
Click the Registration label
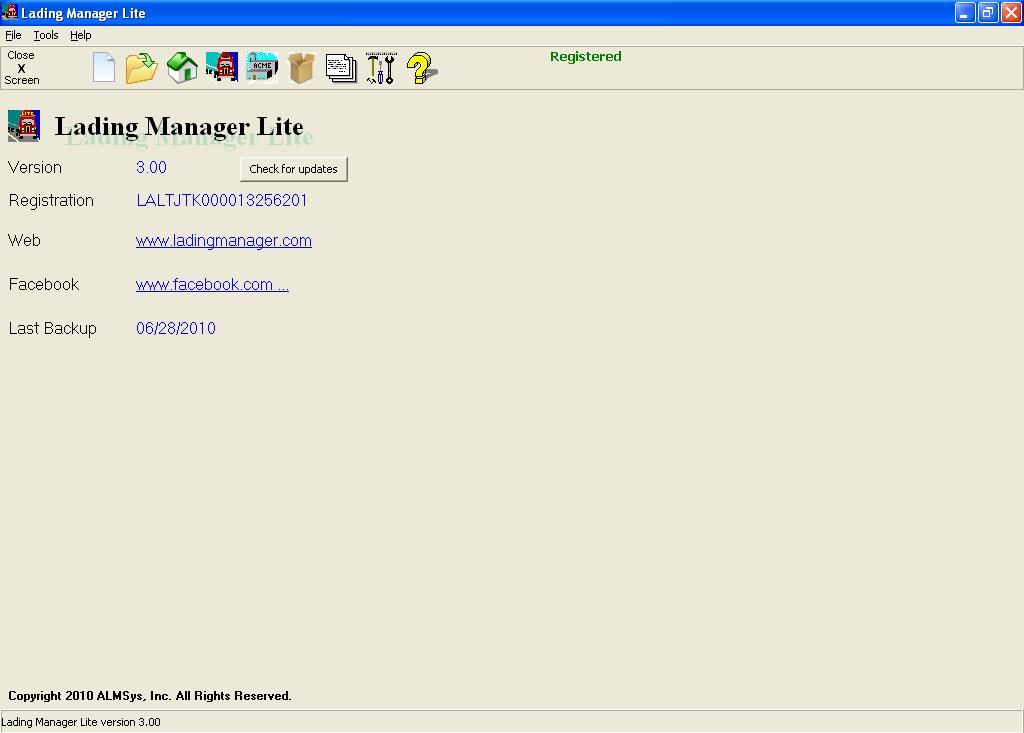click(51, 201)
